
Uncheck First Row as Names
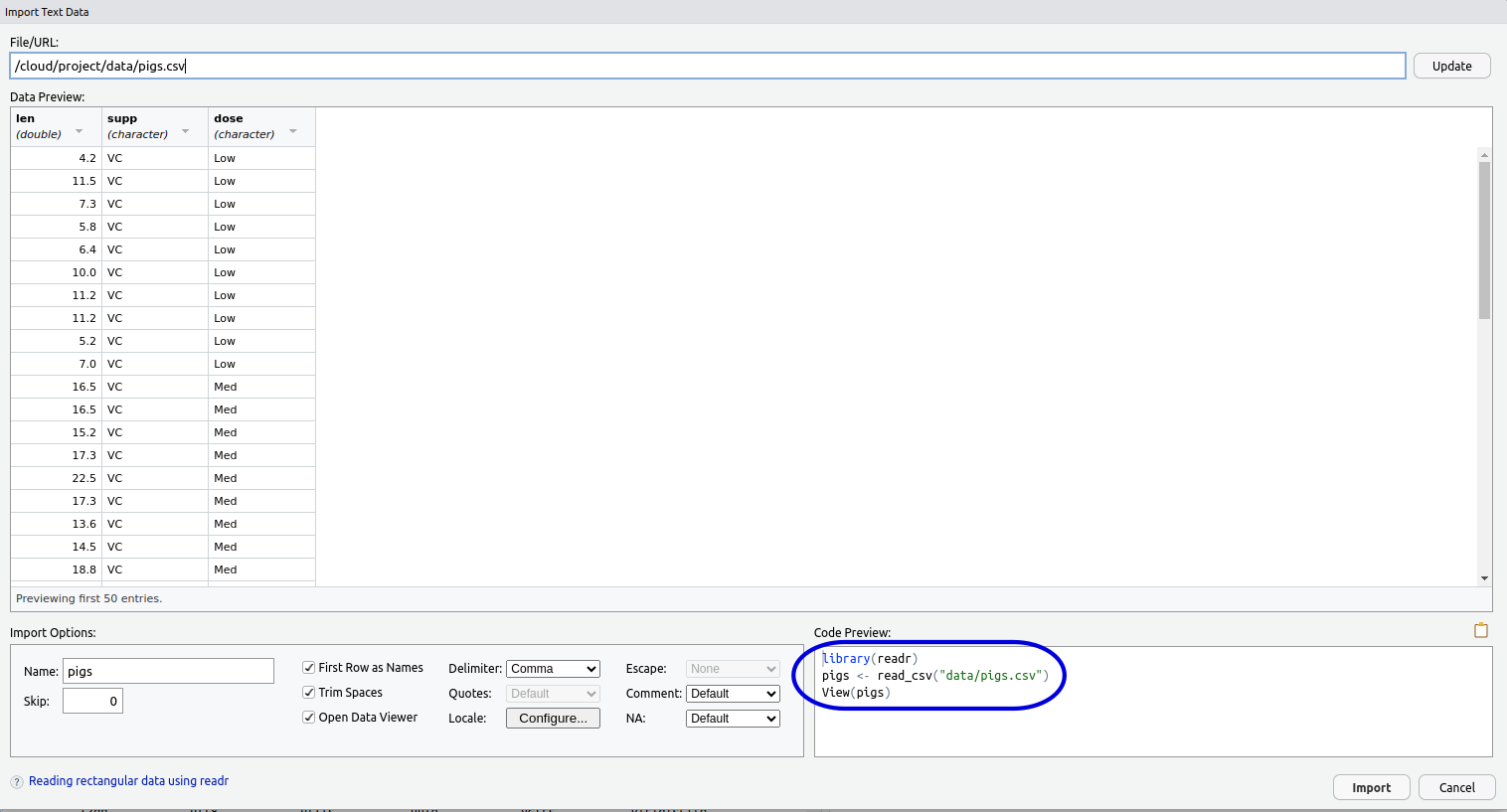(309, 668)
